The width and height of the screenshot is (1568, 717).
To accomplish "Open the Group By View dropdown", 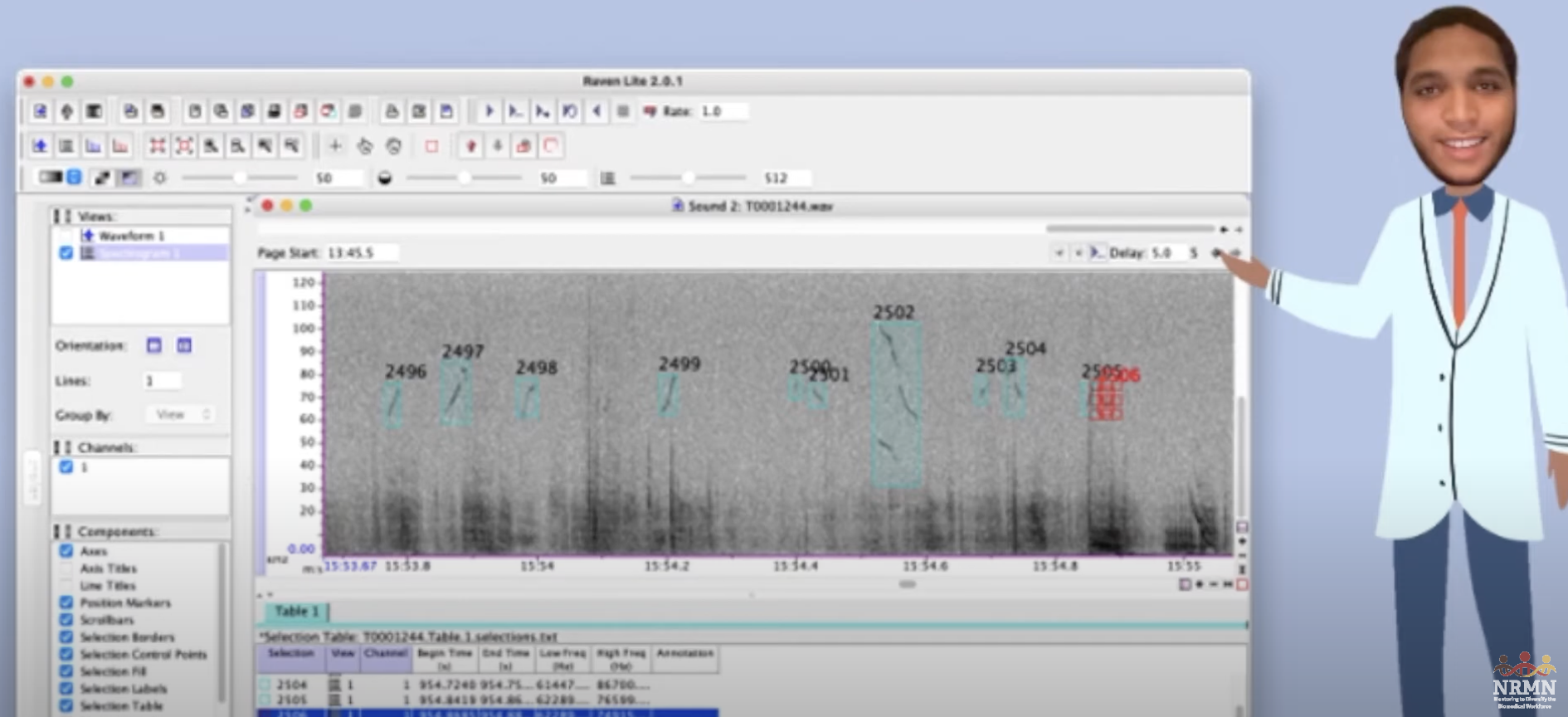I will (182, 414).
